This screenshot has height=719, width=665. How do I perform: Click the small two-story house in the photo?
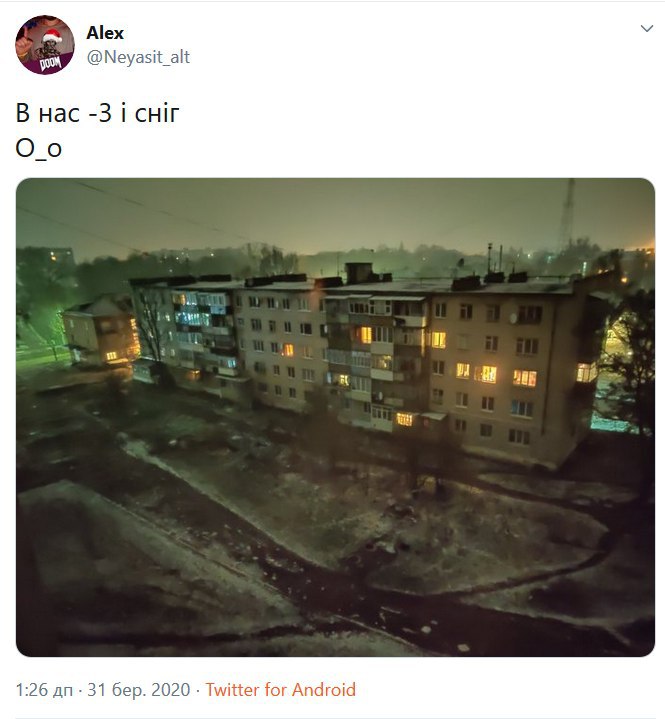pos(101,332)
